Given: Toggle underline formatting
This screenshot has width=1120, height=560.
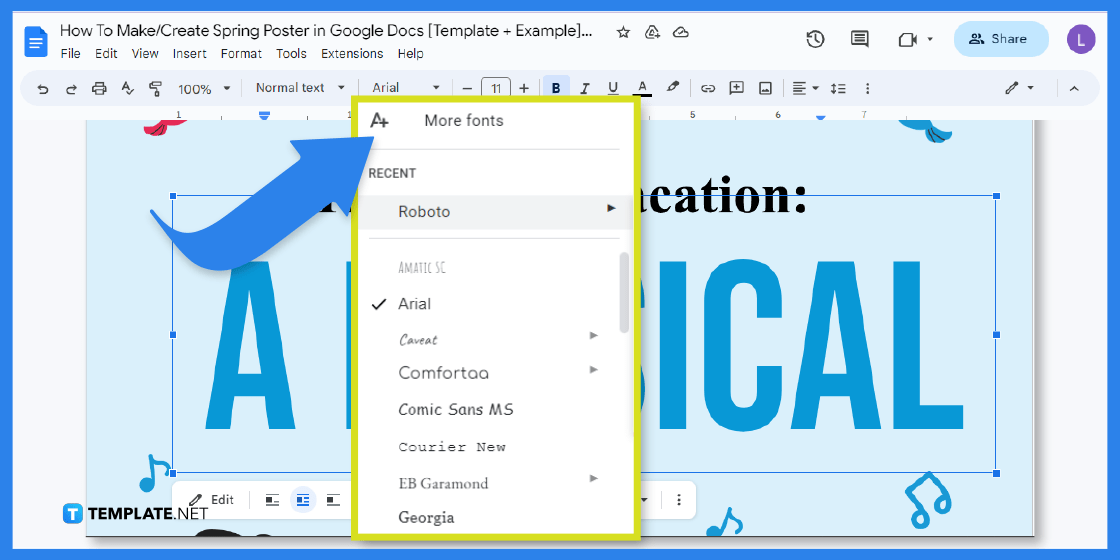Looking at the screenshot, I should click(613, 89).
